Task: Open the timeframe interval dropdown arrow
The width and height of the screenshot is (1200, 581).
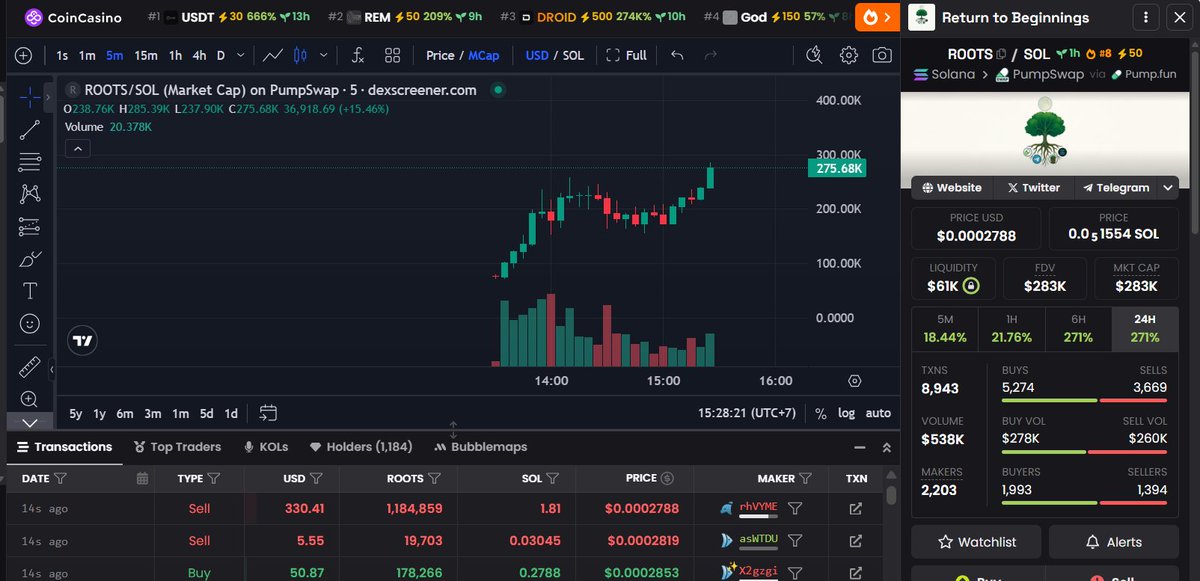Action: coord(242,56)
